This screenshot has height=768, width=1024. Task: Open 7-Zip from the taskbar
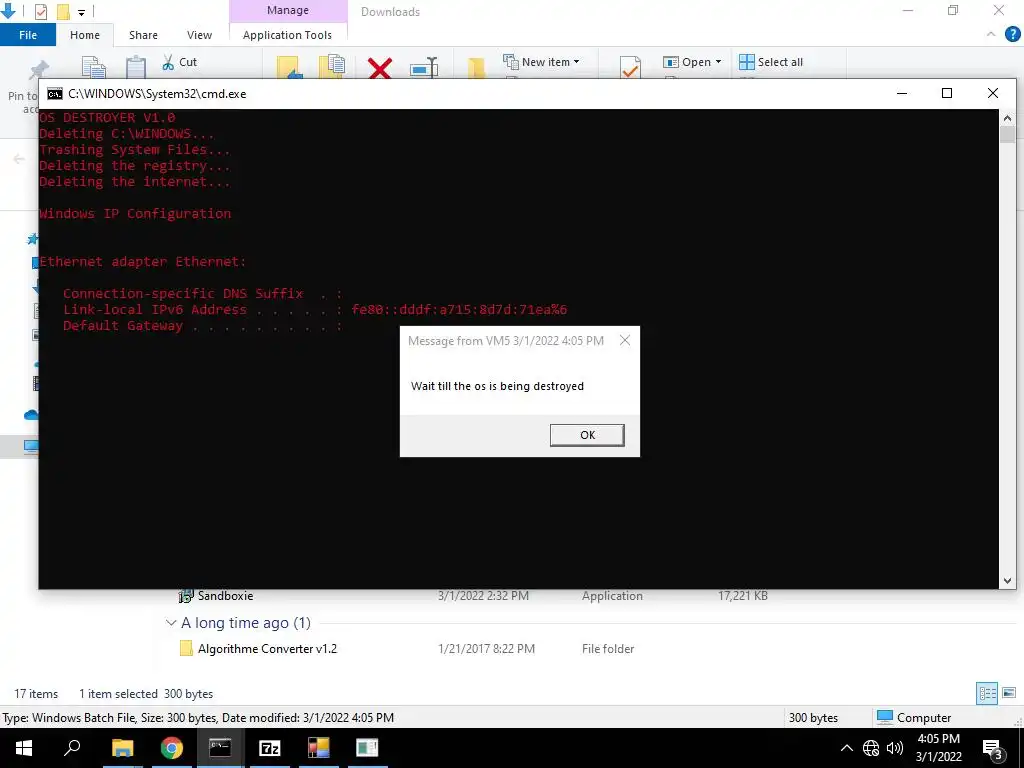pyautogui.click(x=270, y=748)
